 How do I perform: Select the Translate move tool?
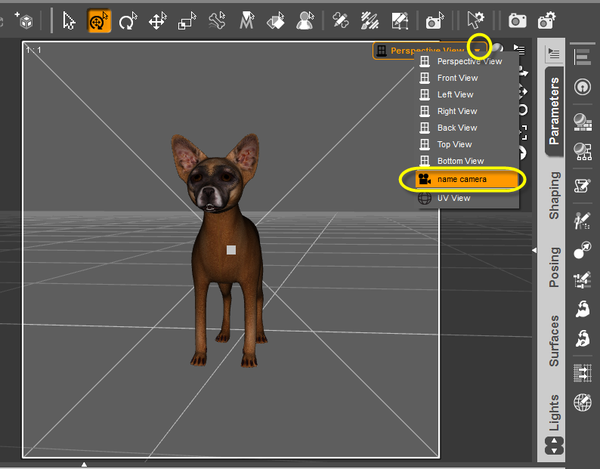point(158,21)
